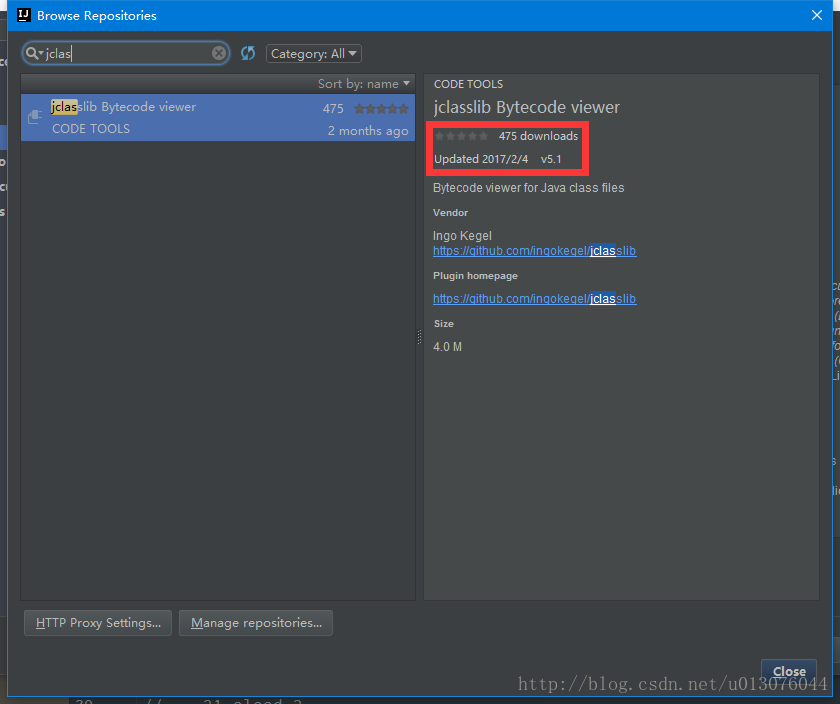840x704 pixels.
Task: Open HTTP Proxy Settings dialog
Action: click(98, 623)
